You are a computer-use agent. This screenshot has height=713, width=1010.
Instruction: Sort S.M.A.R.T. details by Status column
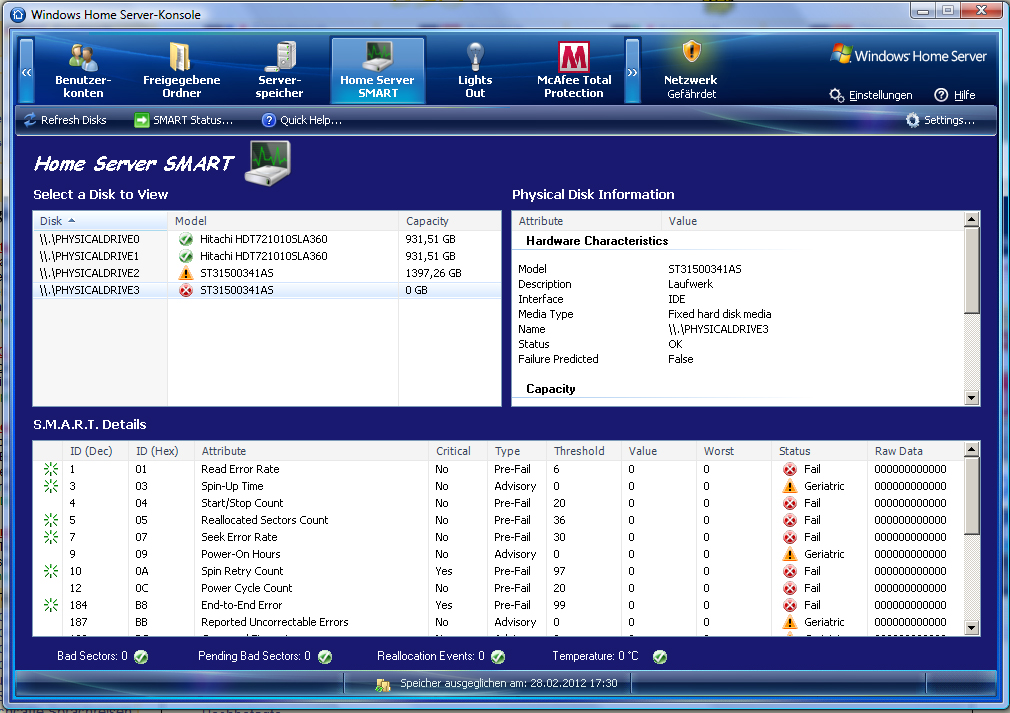coord(819,451)
